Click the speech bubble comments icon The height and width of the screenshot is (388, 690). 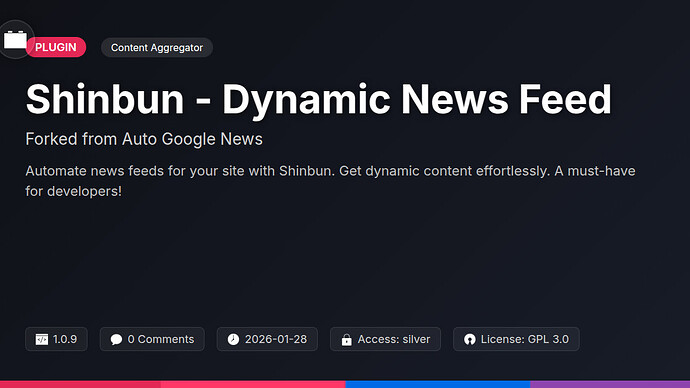click(116, 339)
